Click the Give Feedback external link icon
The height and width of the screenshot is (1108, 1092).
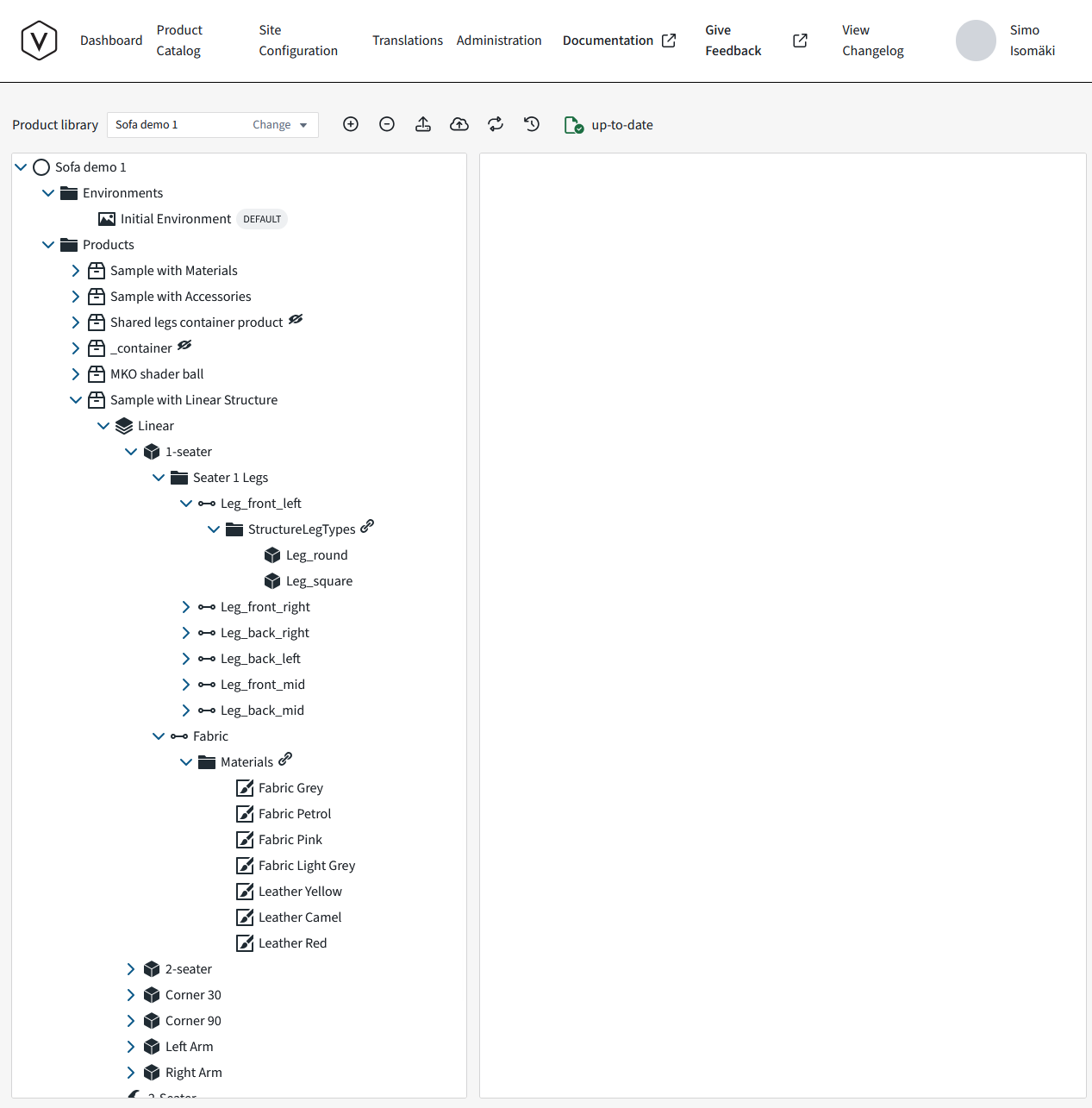tap(801, 41)
